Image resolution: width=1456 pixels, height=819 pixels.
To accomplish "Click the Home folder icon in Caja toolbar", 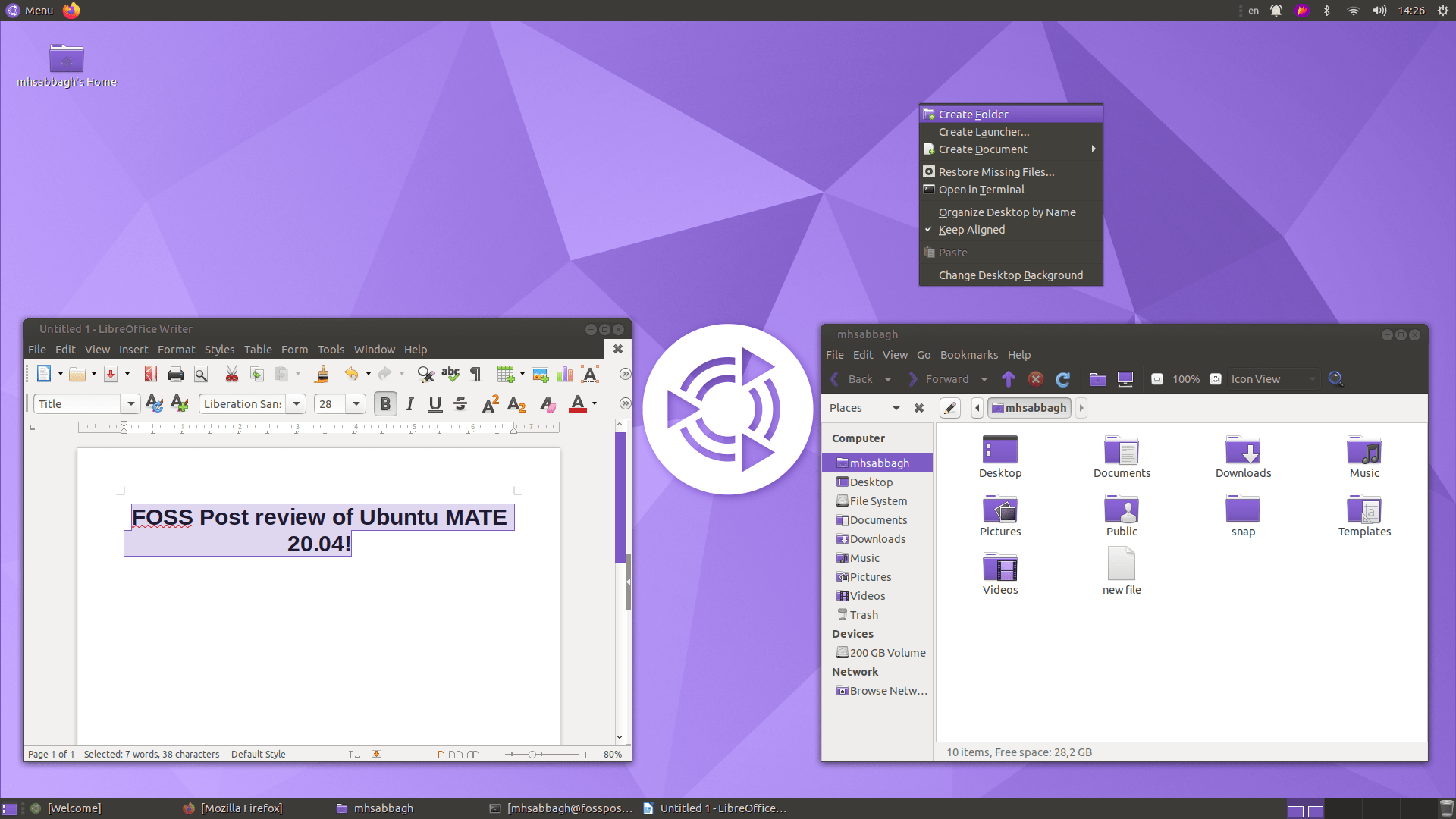I will 1097,379.
